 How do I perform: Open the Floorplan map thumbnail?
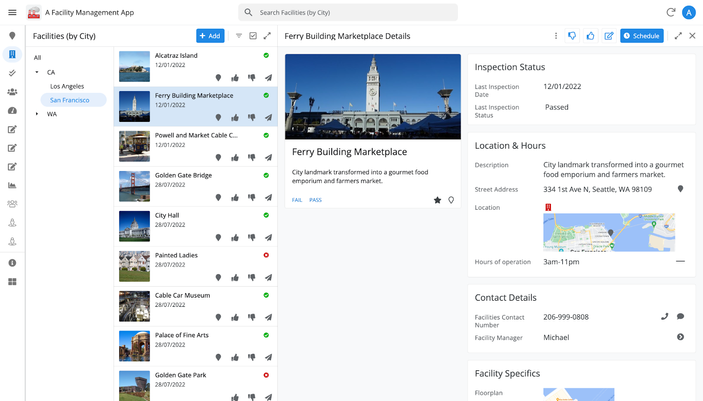pyautogui.click(x=578, y=394)
